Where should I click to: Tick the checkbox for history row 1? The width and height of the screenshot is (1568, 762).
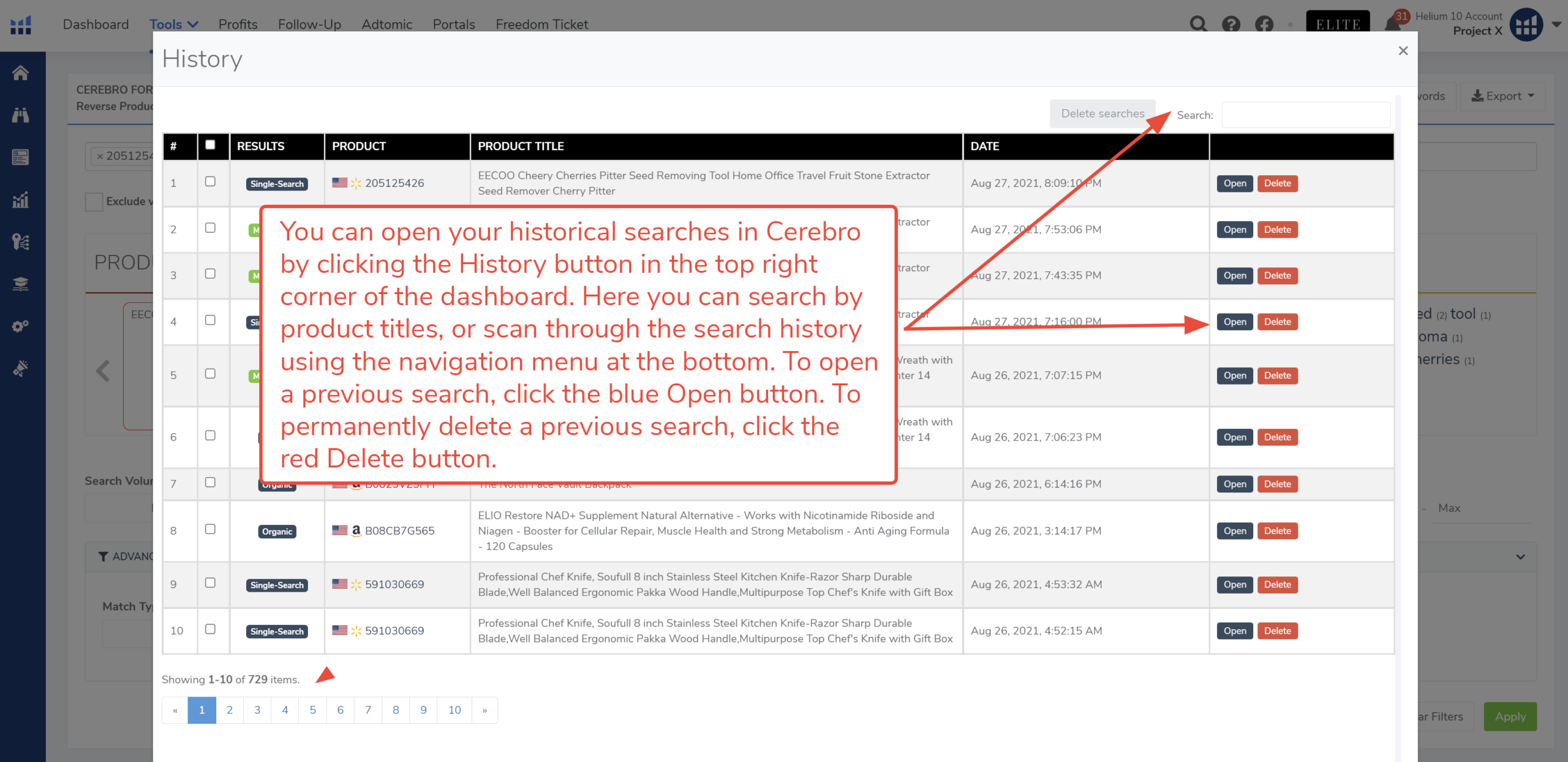[210, 182]
